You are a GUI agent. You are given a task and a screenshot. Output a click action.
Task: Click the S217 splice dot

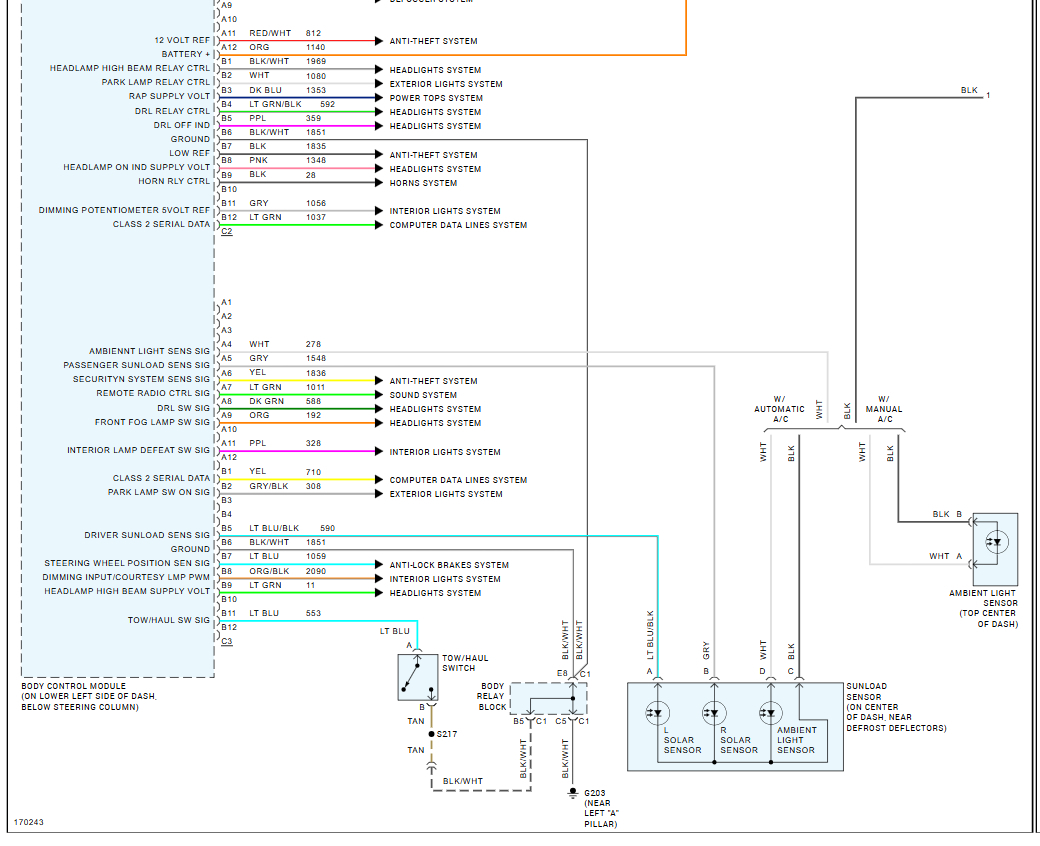coord(431,734)
